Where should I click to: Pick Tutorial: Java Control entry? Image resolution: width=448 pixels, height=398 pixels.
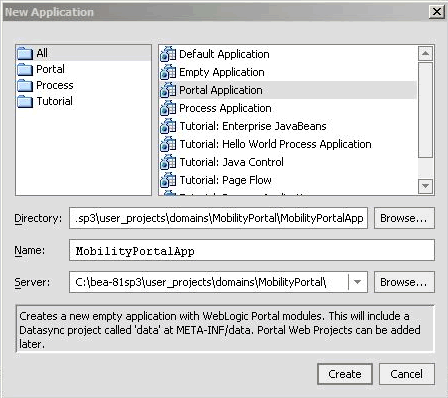click(x=232, y=162)
